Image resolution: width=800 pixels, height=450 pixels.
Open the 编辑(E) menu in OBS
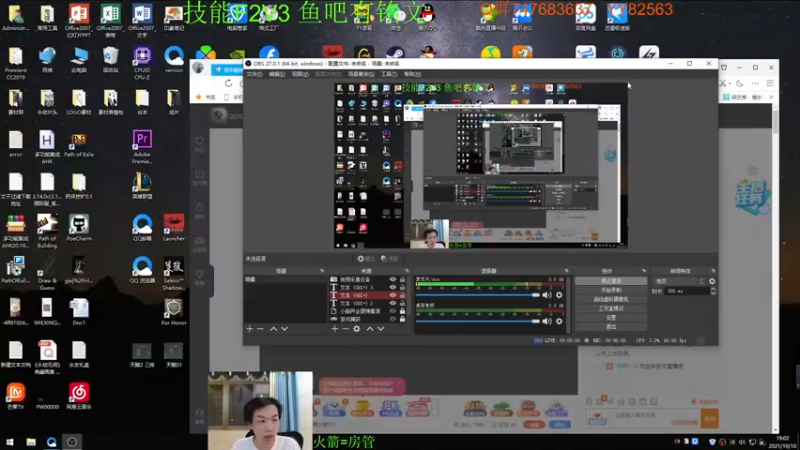coord(277,74)
